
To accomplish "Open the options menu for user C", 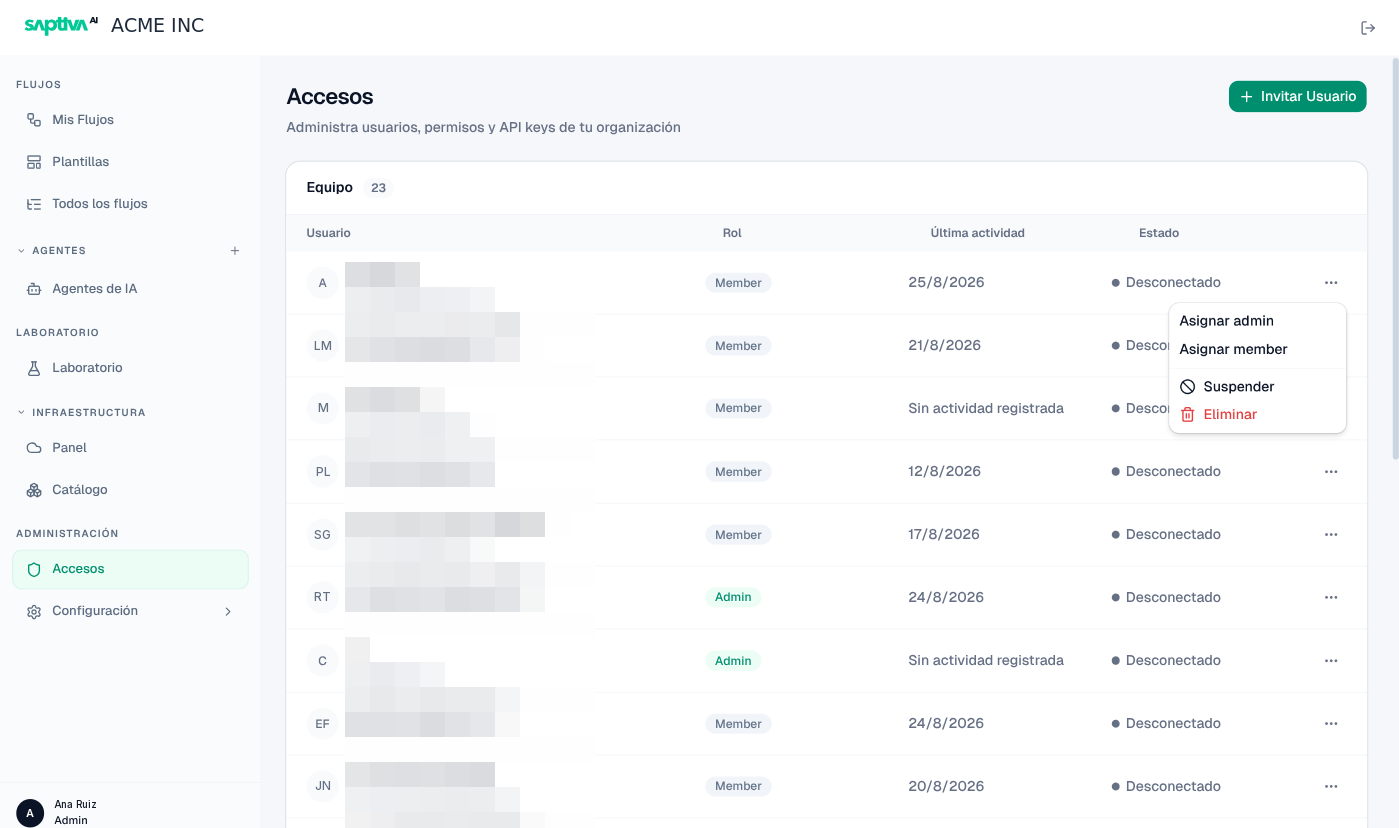I will click(x=1331, y=661).
